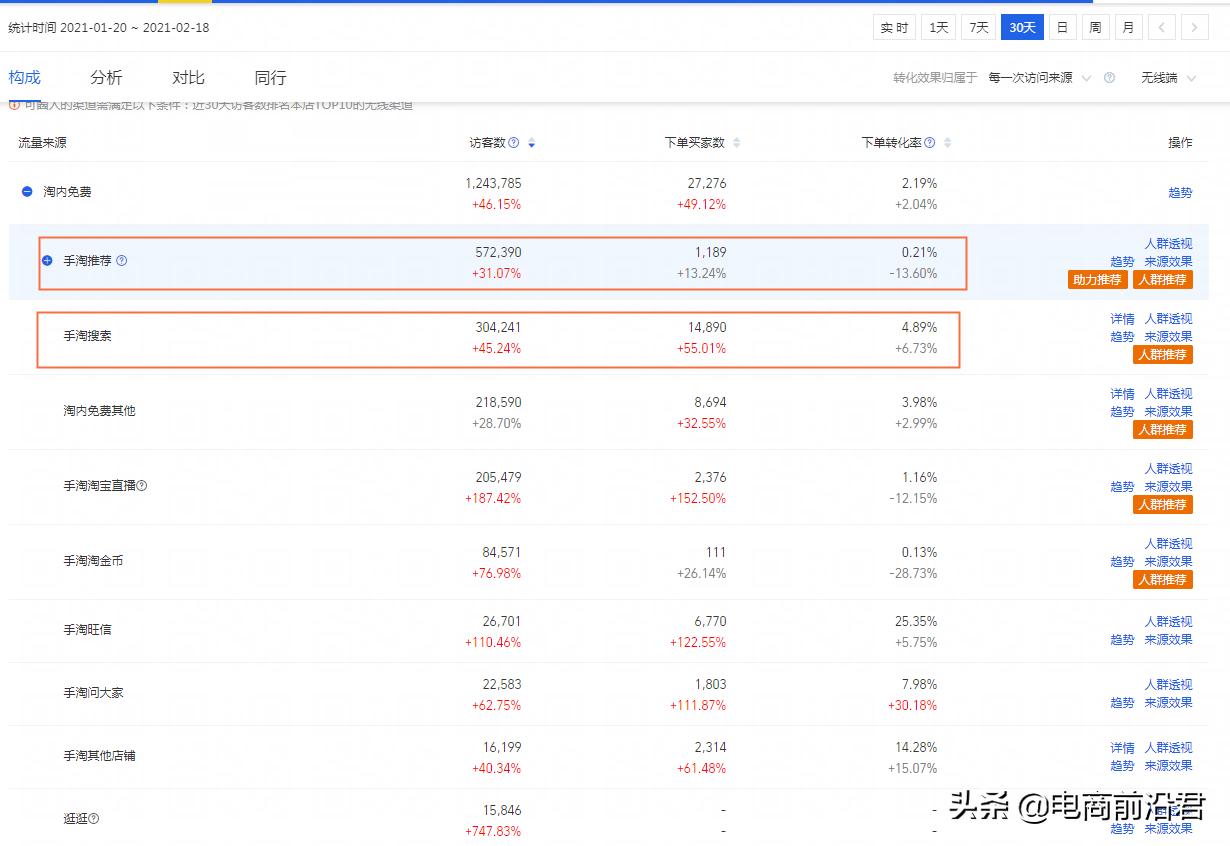Click help icon next to 下单转化率 header
1230x846 pixels.
pos(929,142)
